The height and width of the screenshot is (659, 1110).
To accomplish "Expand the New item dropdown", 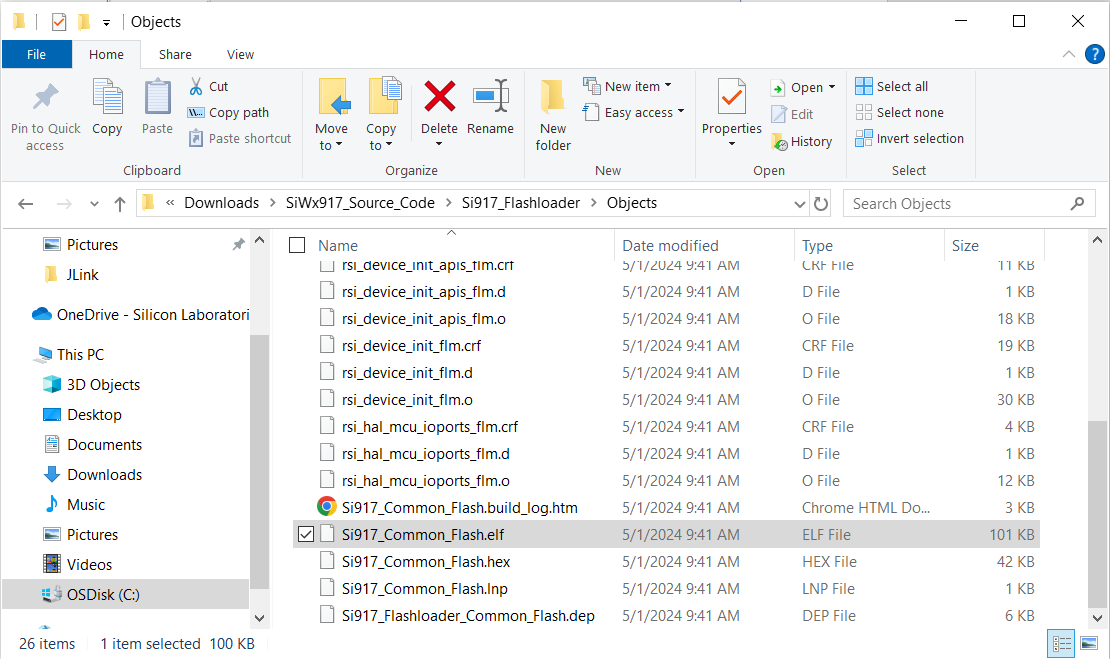I will [668, 86].
